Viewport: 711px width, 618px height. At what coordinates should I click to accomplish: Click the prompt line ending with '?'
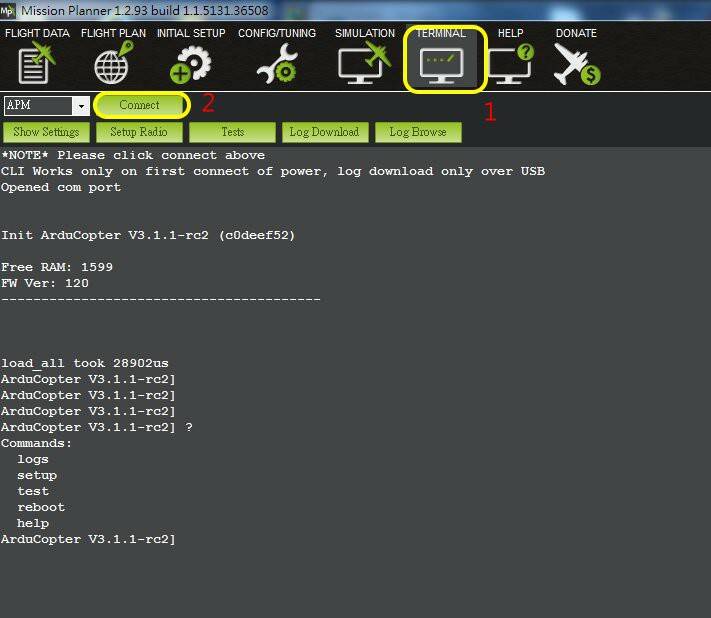tap(97, 427)
